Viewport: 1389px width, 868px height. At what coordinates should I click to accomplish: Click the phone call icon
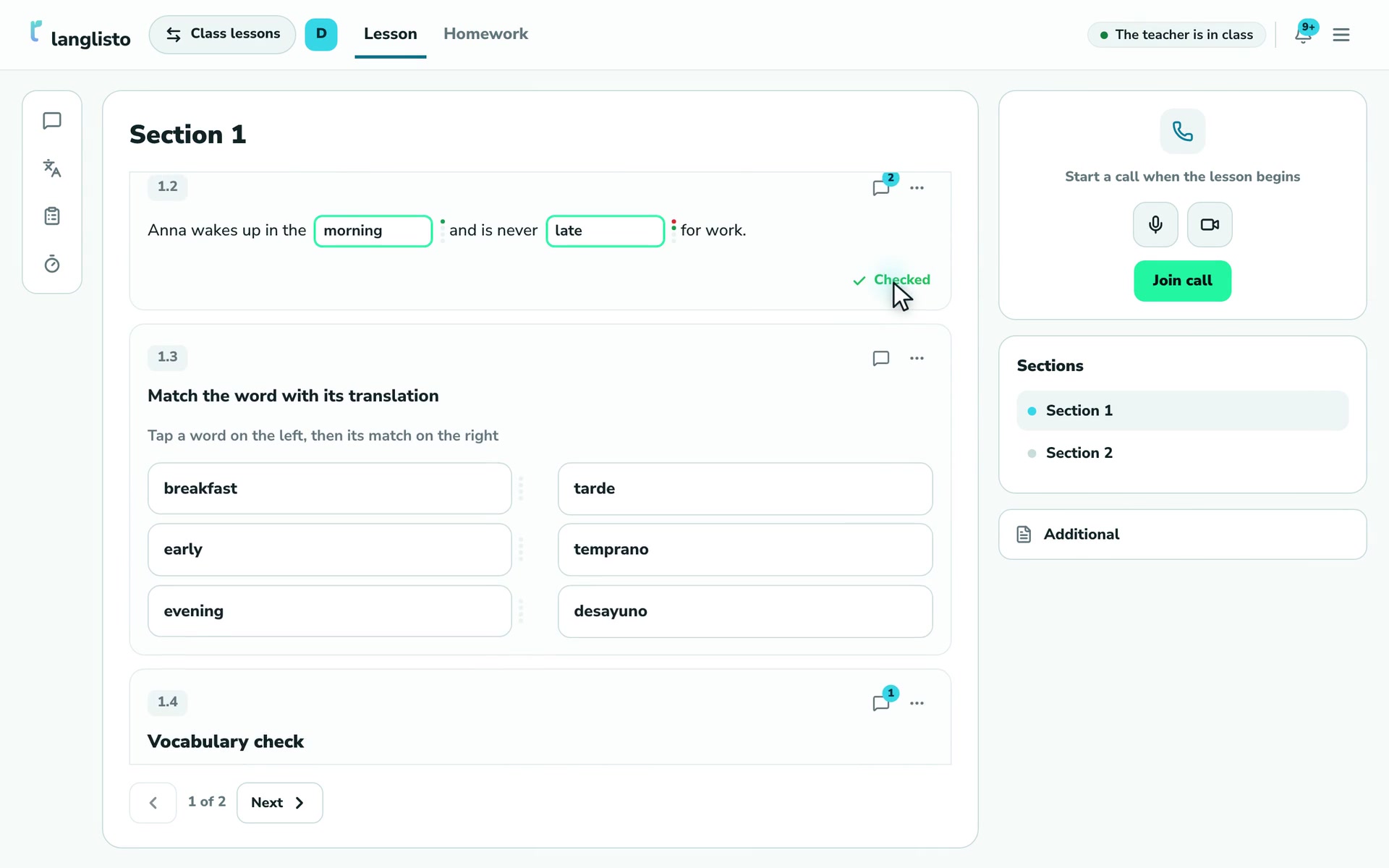[x=1183, y=132]
